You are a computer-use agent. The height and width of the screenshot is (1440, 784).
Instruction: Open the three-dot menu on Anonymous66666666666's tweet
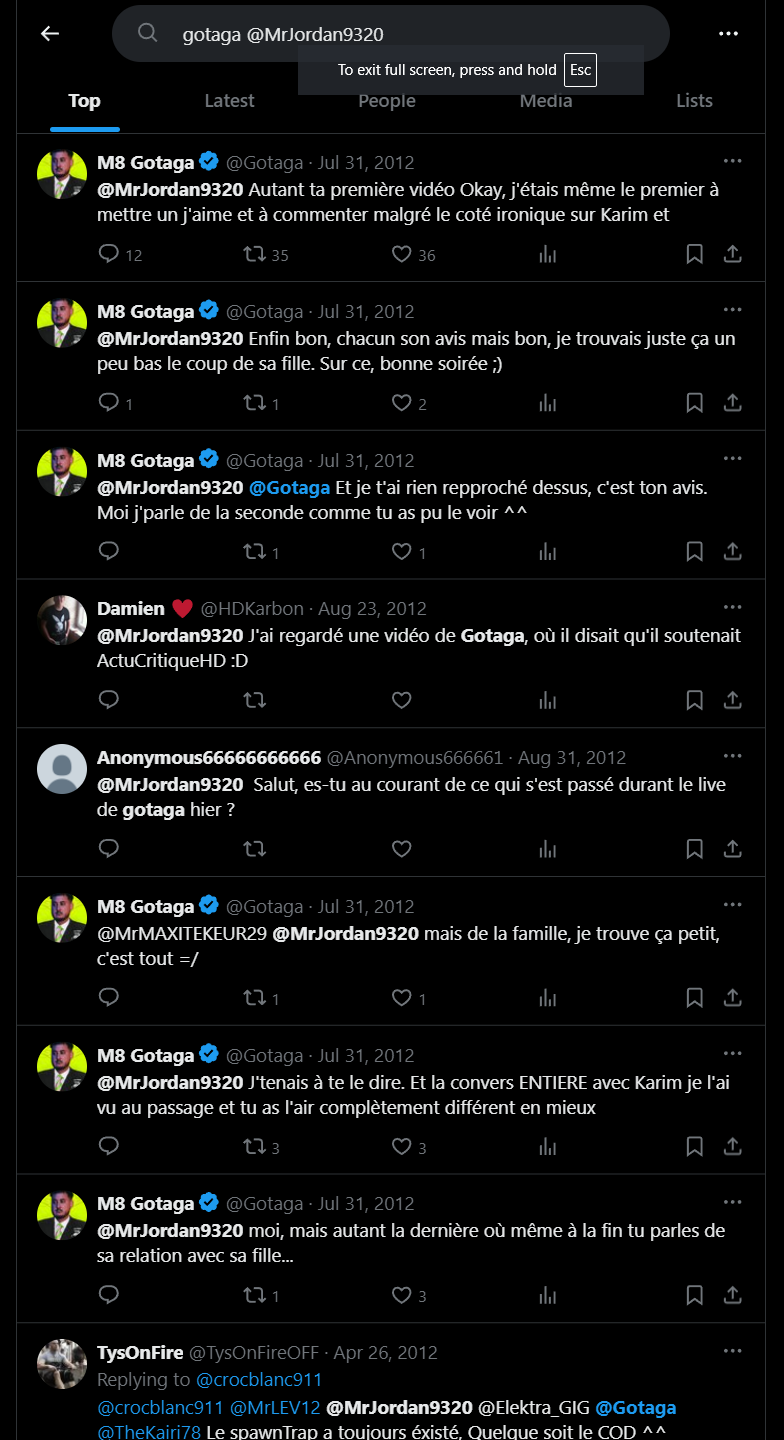pyautogui.click(x=733, y=757)
